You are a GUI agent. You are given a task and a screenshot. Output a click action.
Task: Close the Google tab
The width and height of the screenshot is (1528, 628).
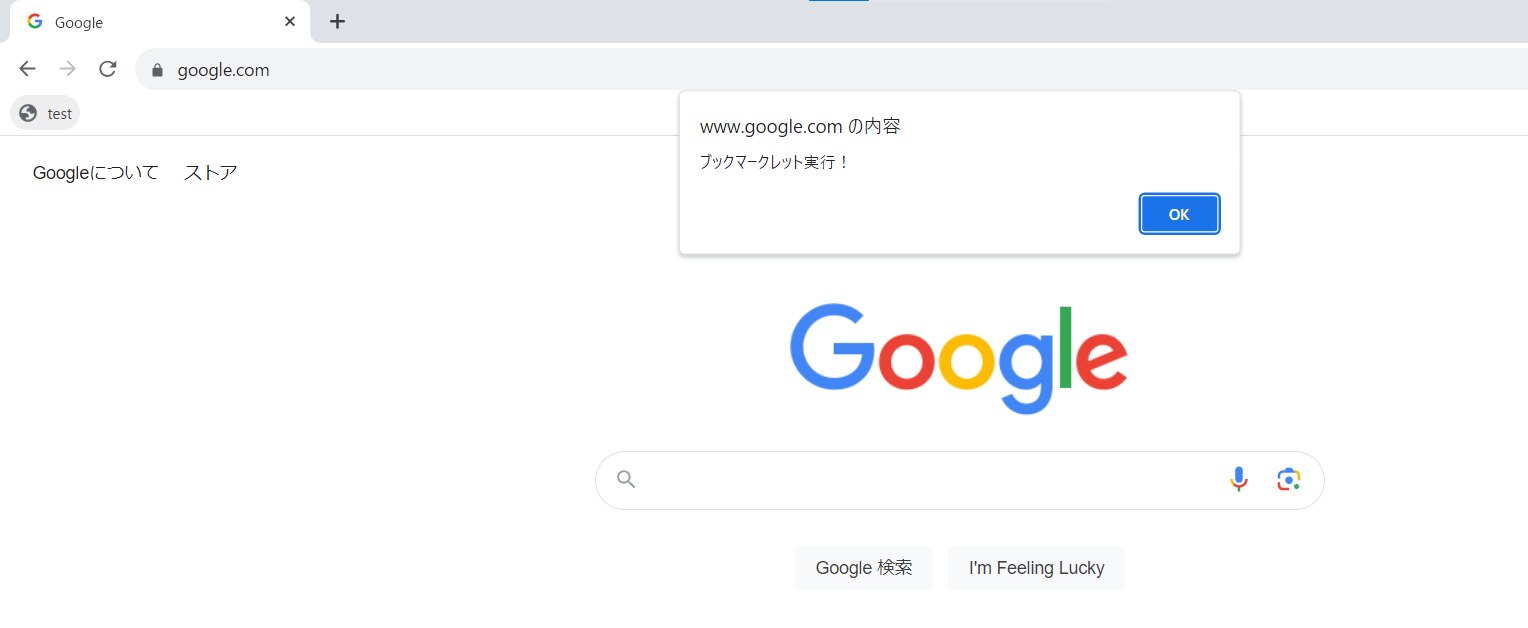coord(290,21)
